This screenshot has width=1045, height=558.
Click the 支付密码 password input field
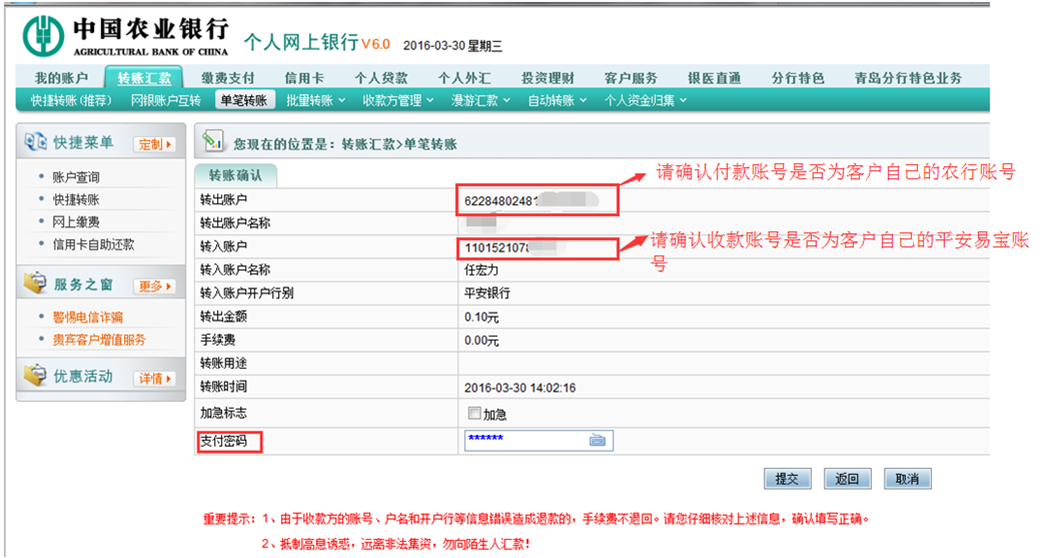(538, 440)
